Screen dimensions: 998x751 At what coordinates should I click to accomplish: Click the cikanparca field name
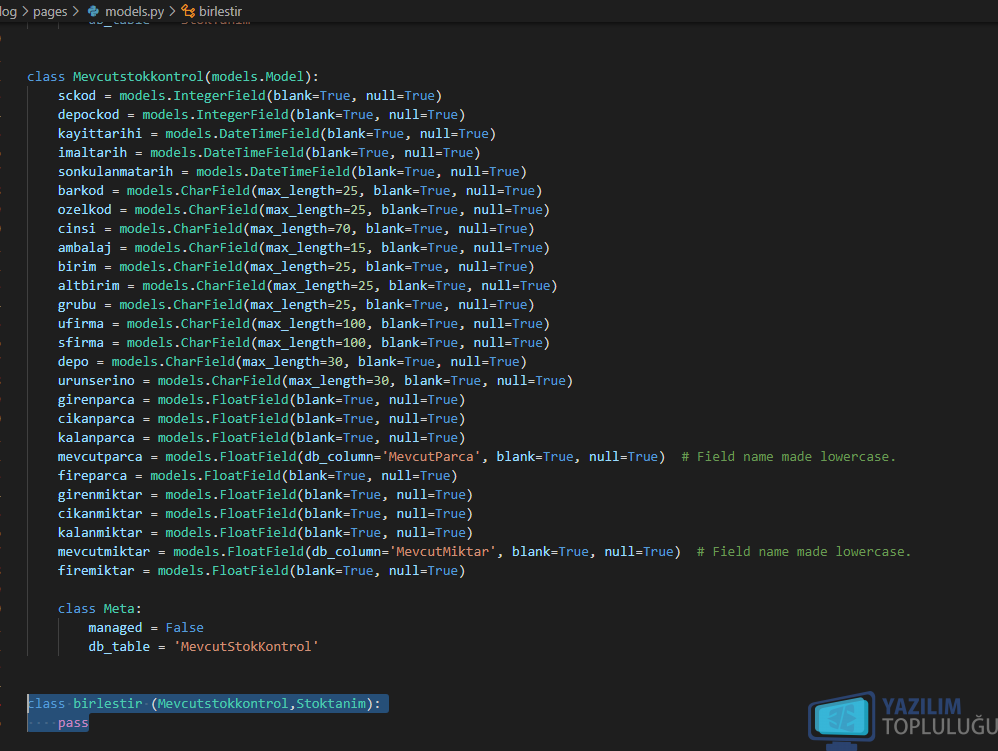coord(96,419)
